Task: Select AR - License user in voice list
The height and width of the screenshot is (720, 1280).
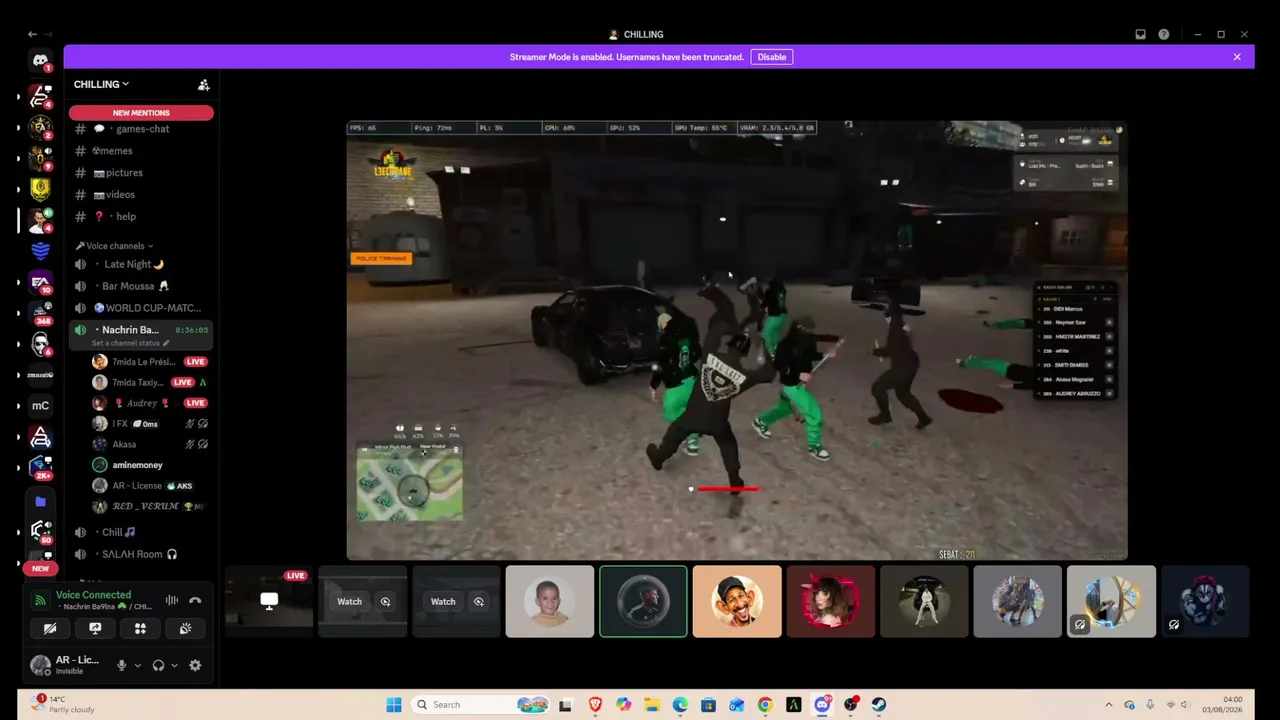Action: point(150,485)
